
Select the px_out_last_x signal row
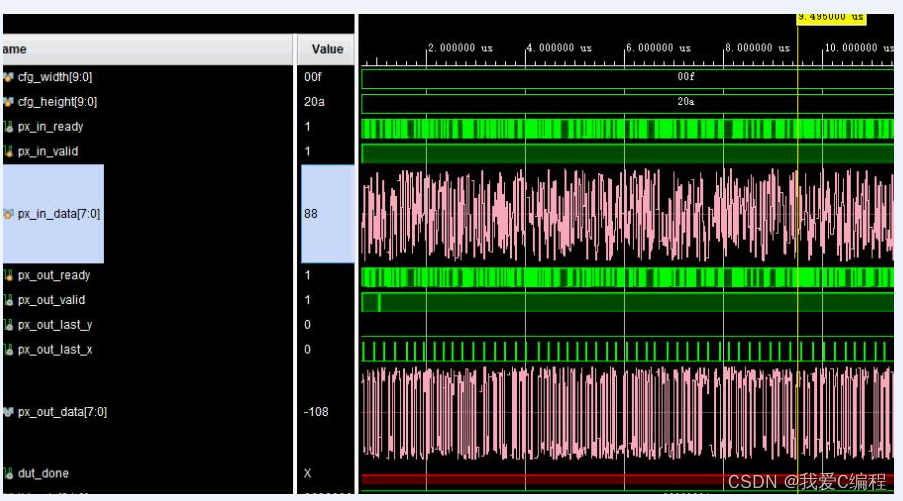[x=55, y=350]
